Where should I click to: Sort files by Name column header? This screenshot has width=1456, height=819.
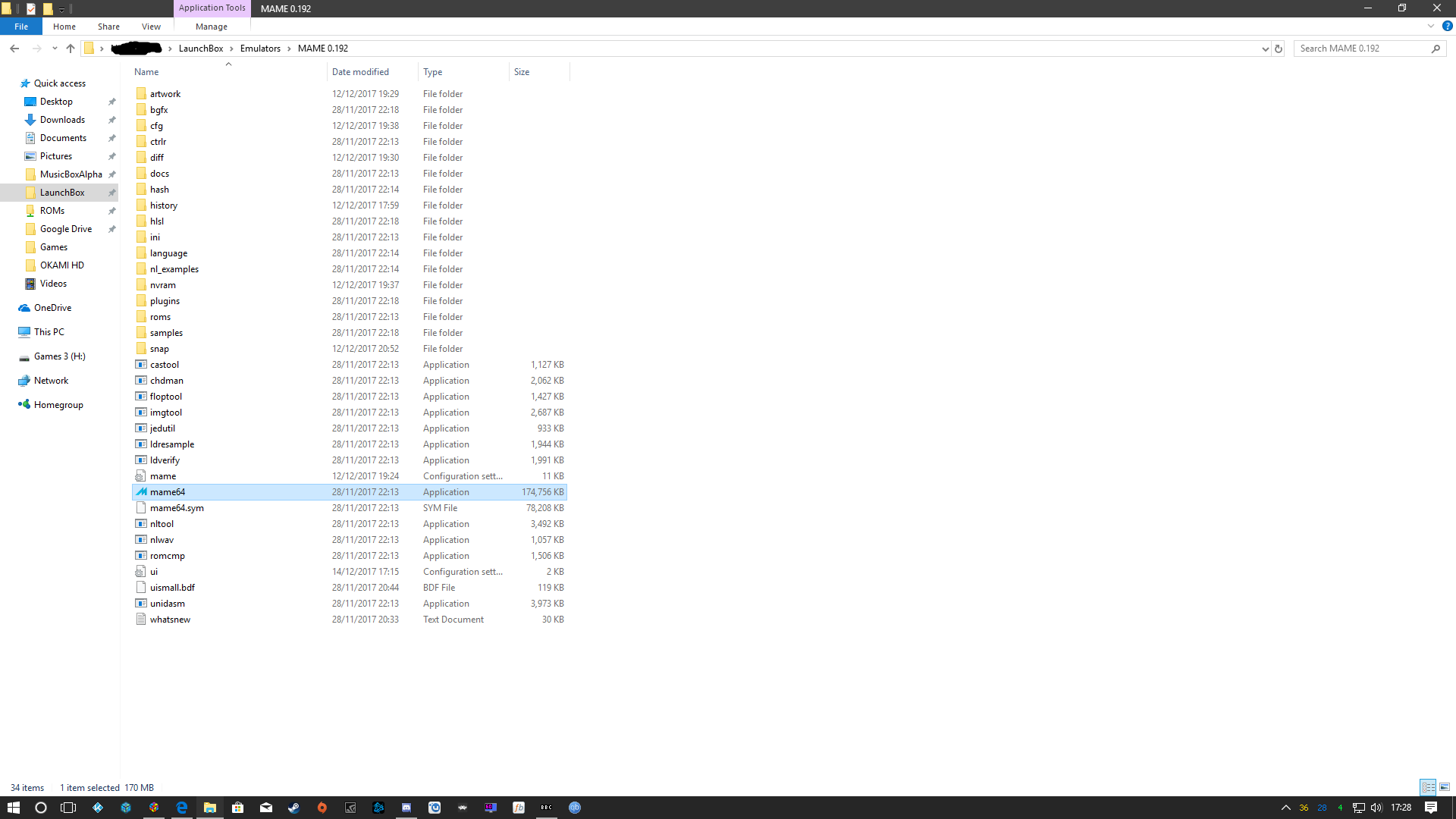228,72
